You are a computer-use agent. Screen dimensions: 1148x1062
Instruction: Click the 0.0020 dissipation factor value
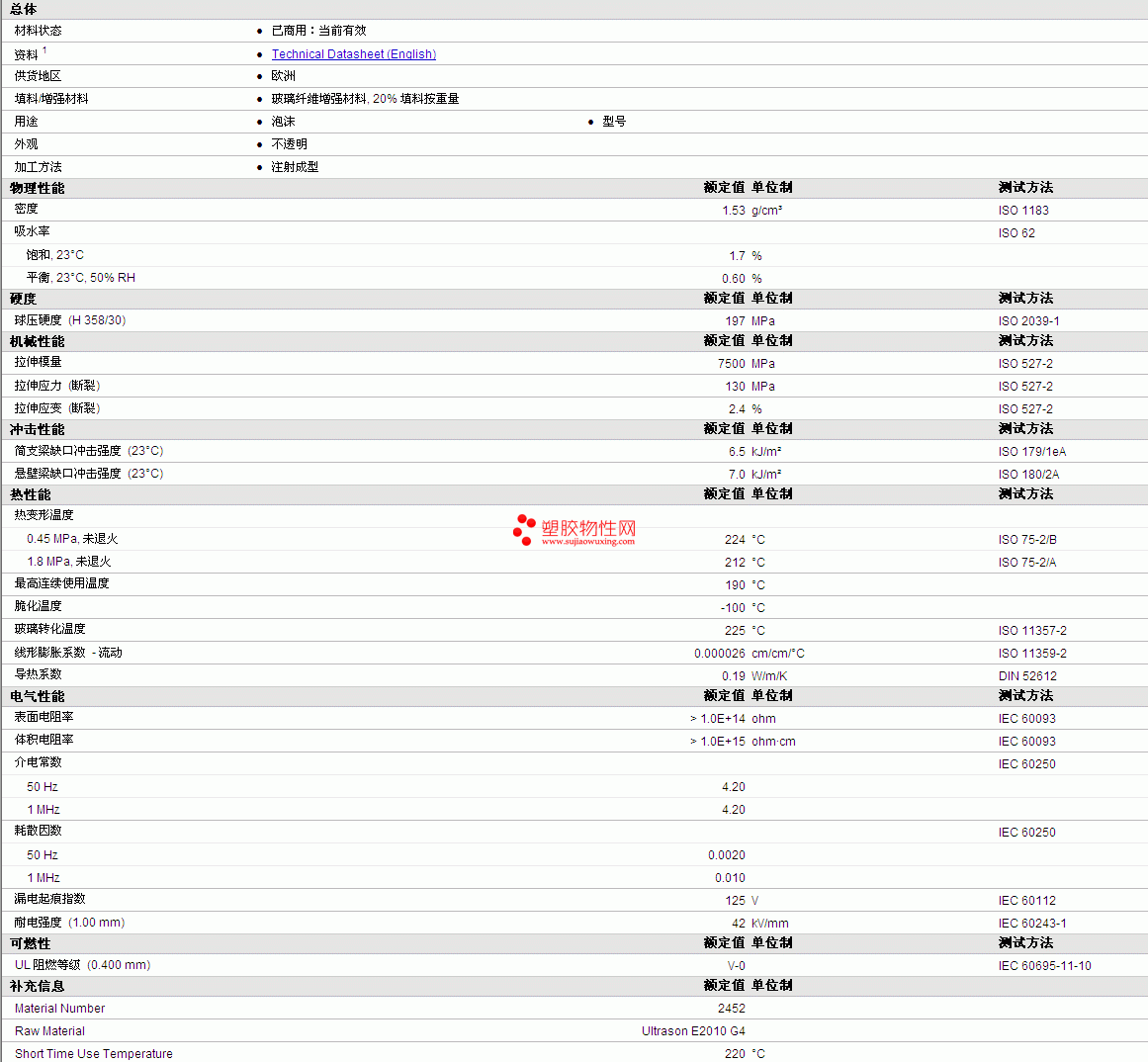727,855
